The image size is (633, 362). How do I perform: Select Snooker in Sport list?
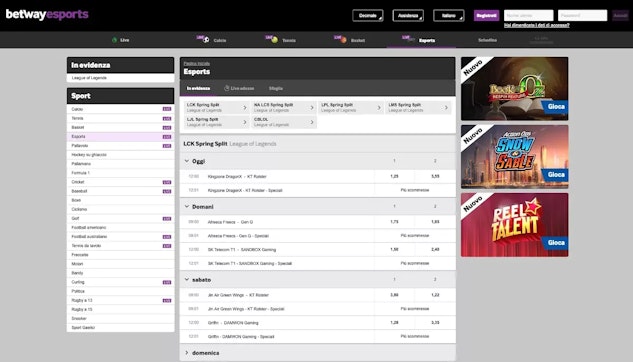(120, 318)
